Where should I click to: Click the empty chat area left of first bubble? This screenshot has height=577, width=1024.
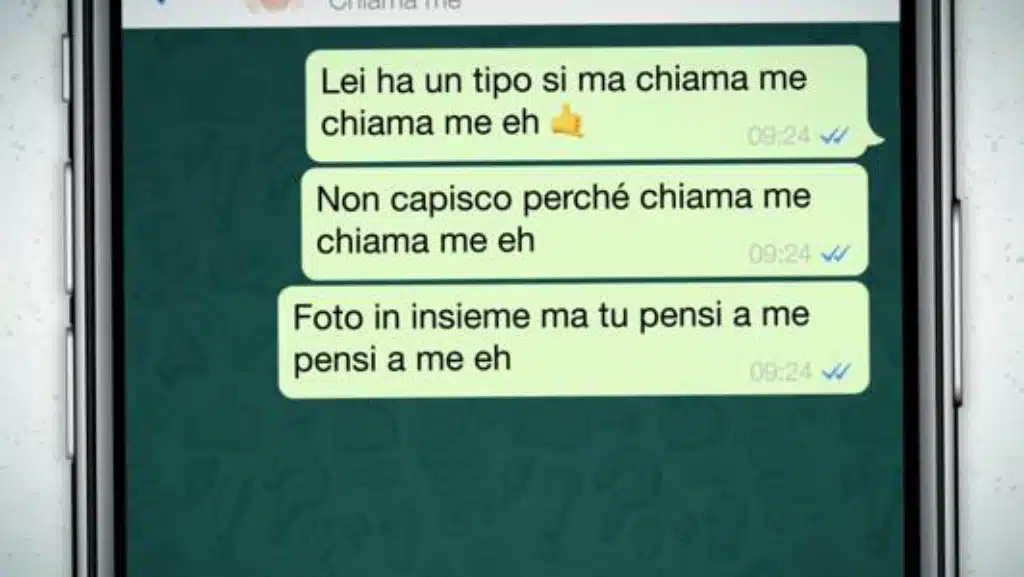(212, 103)
